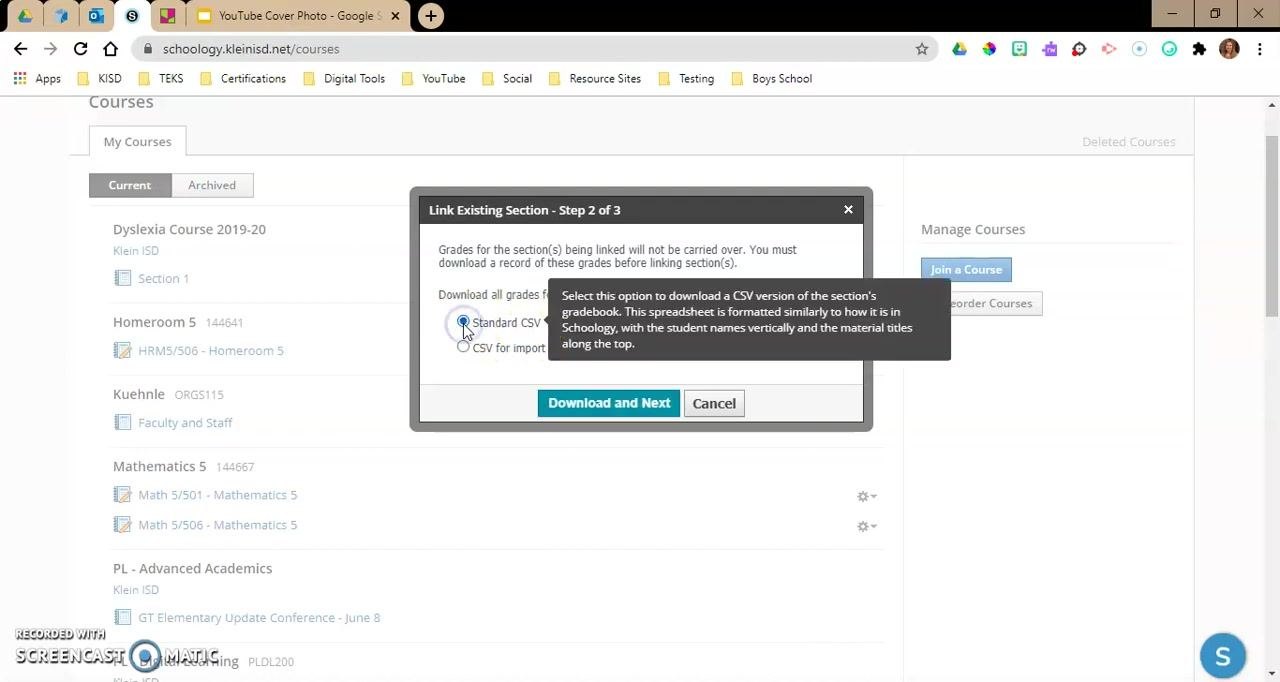Viewport: 1280px width, 682px height.
Task: Open the Extensions puzzle menu
Action: click(1199, 48)
